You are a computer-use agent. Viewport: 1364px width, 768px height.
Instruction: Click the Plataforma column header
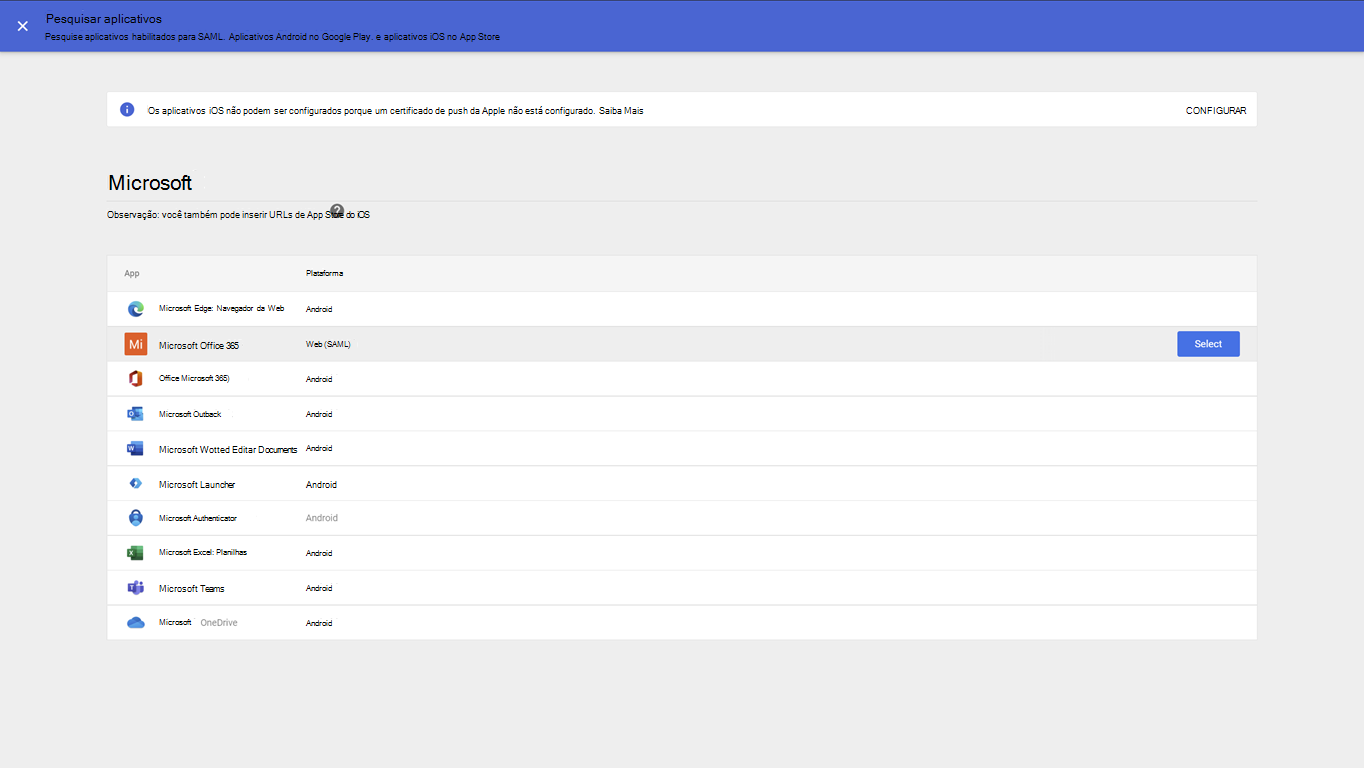tap(325, 274)
